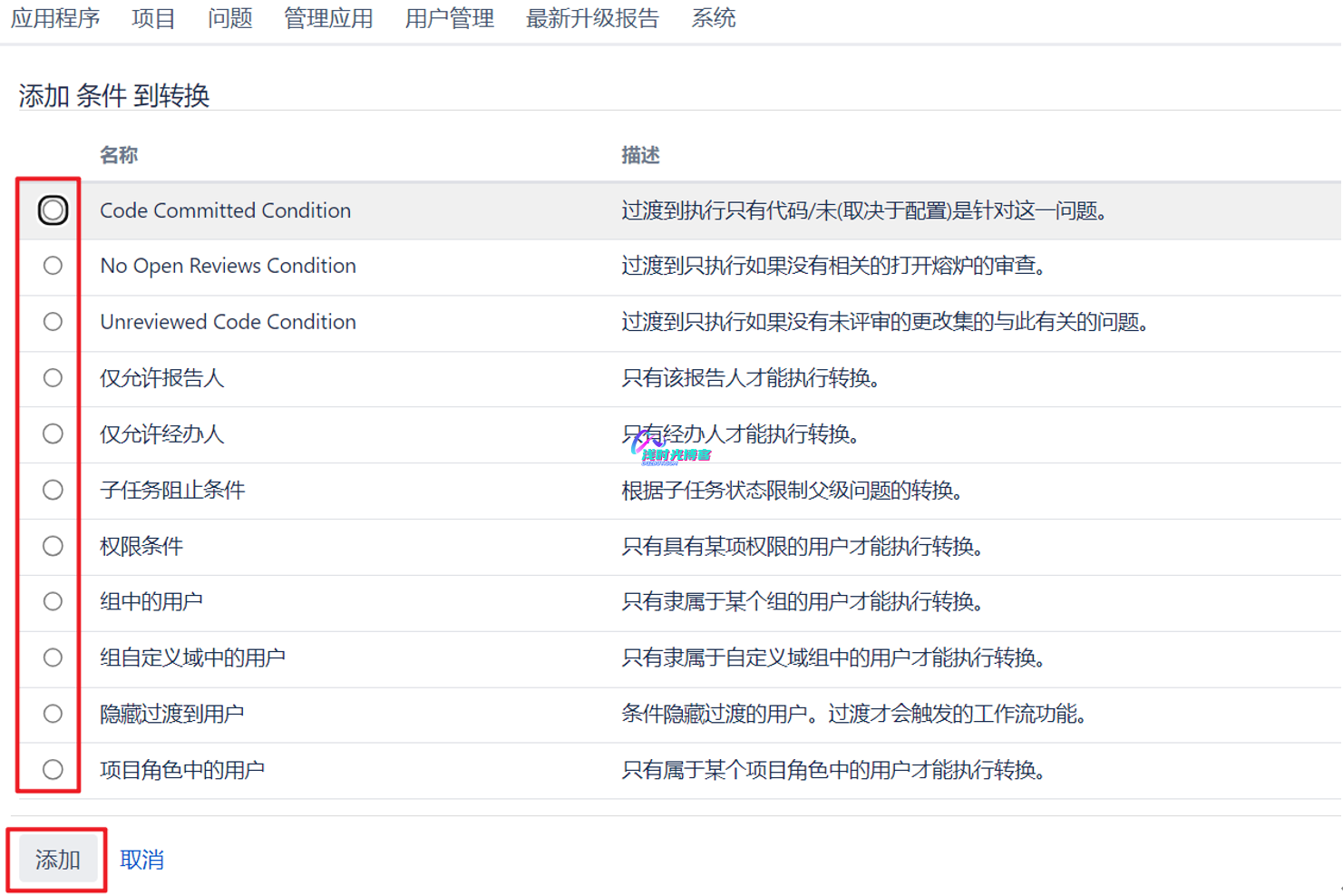Choose the 子任务阻止条件 radio option

click(x=53, y=491)
